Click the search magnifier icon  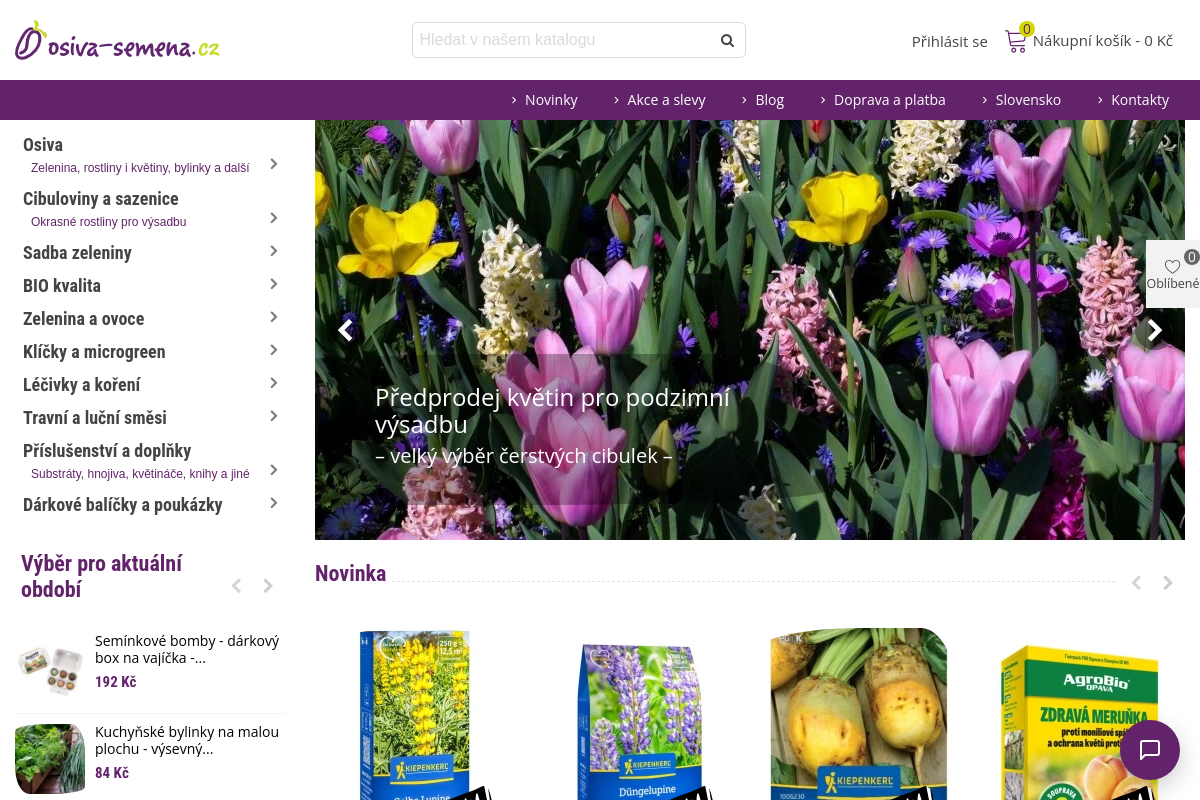pos(727,40)
